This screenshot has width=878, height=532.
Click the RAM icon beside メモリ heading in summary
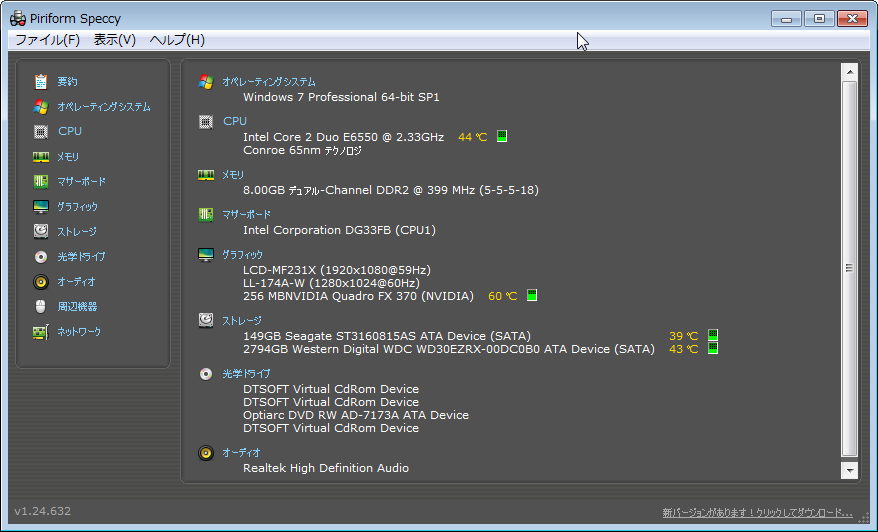206,175
